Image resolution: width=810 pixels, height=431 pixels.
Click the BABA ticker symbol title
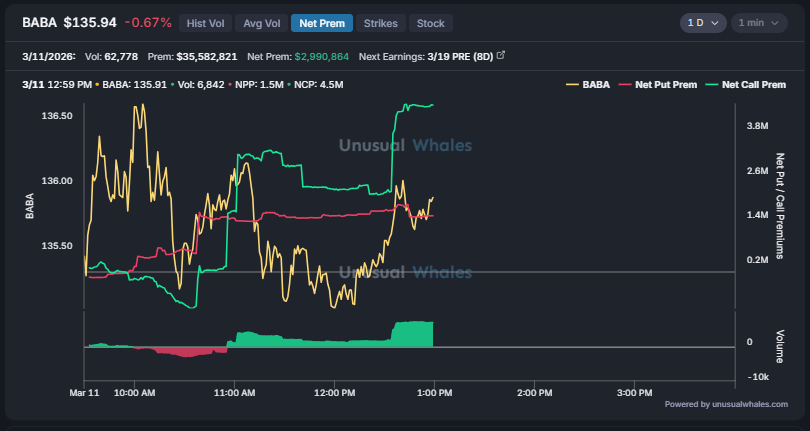click(x=38, y=22)
